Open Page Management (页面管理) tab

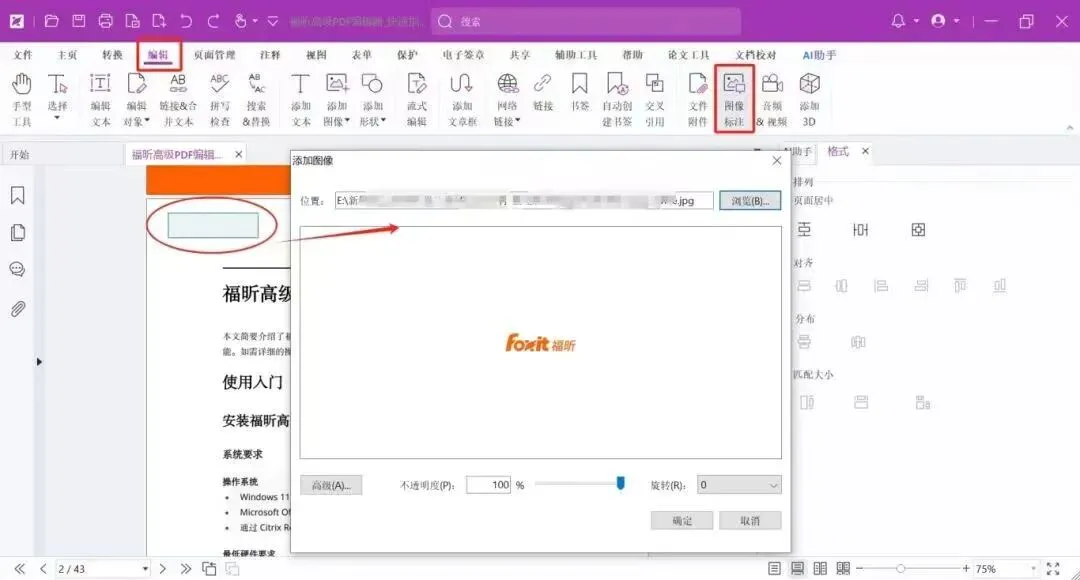click(215, 54)
